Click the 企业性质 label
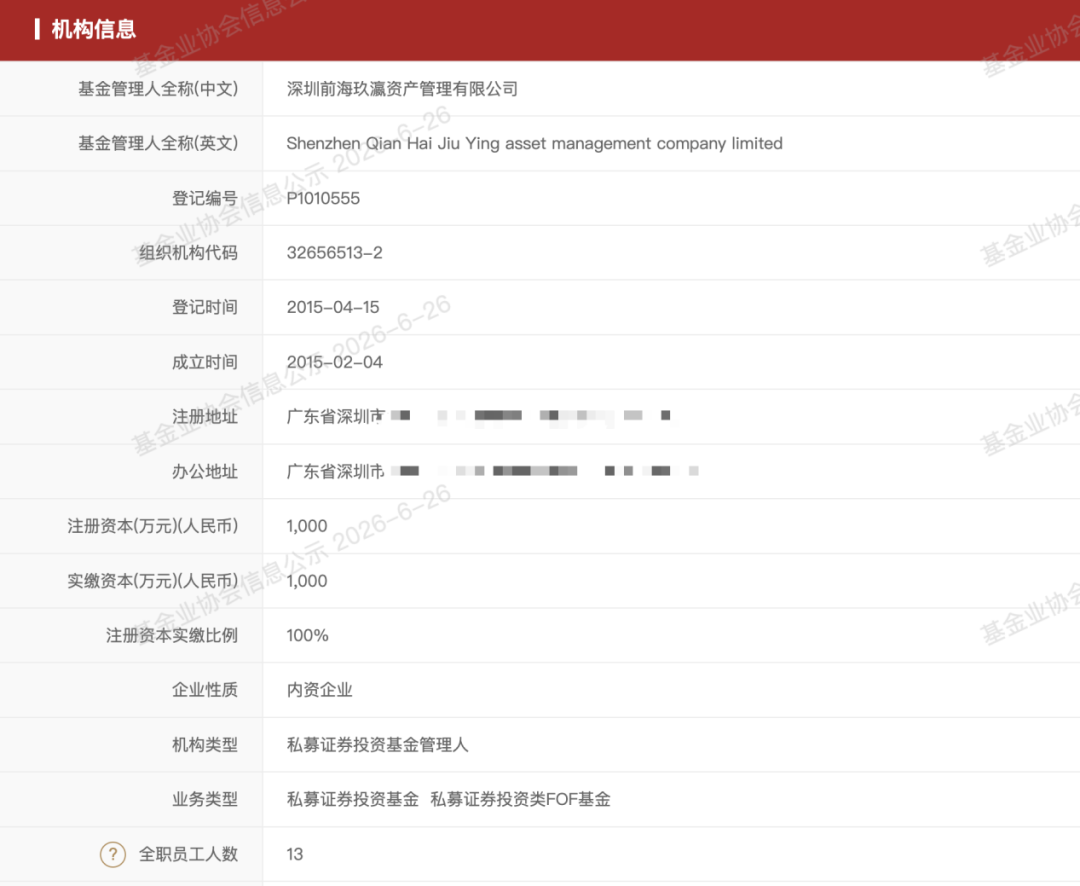 tap(205, 690)
